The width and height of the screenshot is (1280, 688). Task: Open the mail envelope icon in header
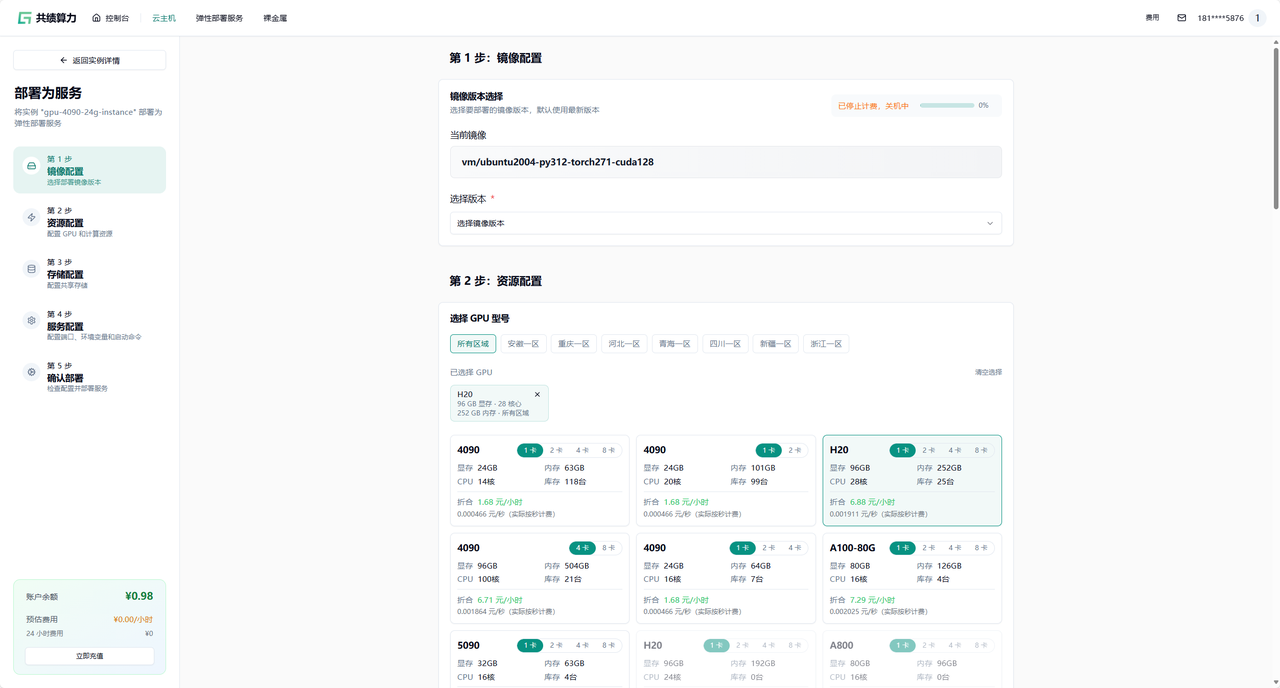1181,18
